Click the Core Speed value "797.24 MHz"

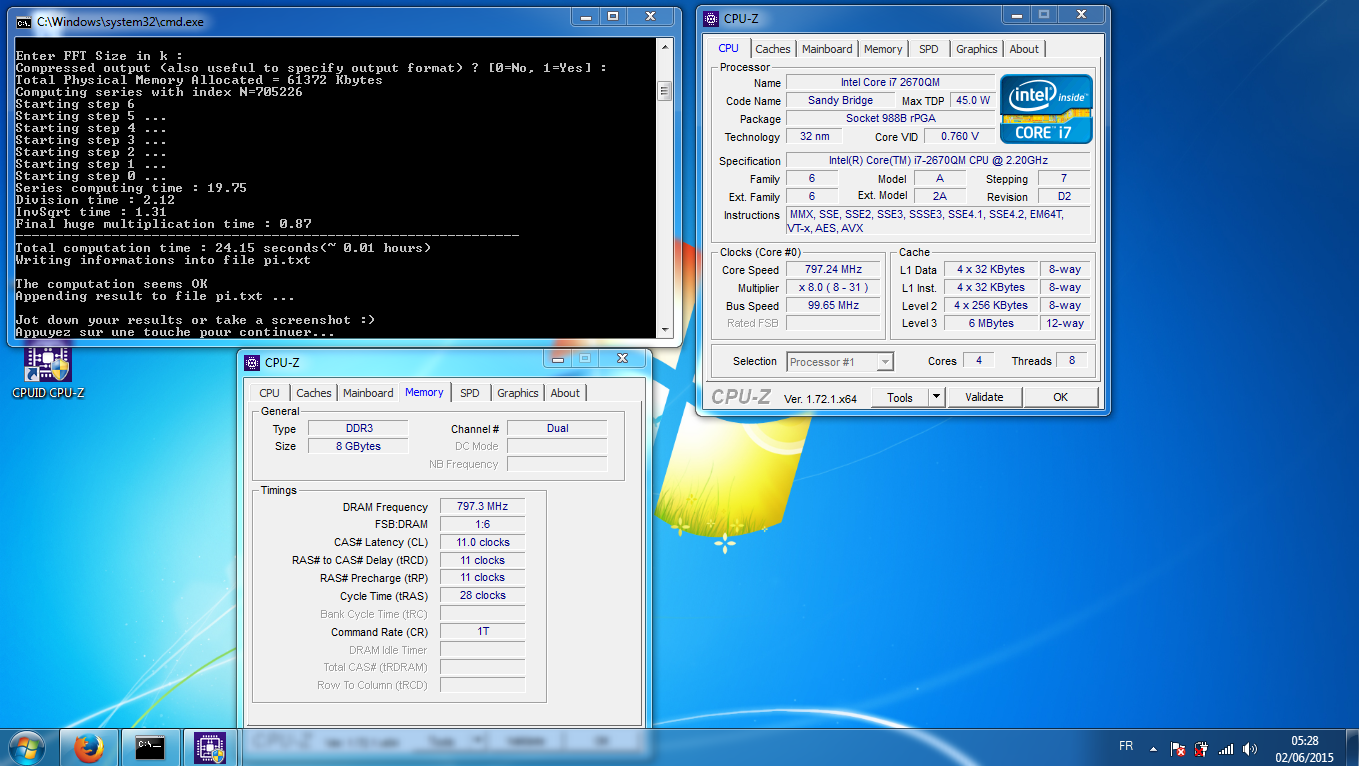click(832, 269)
